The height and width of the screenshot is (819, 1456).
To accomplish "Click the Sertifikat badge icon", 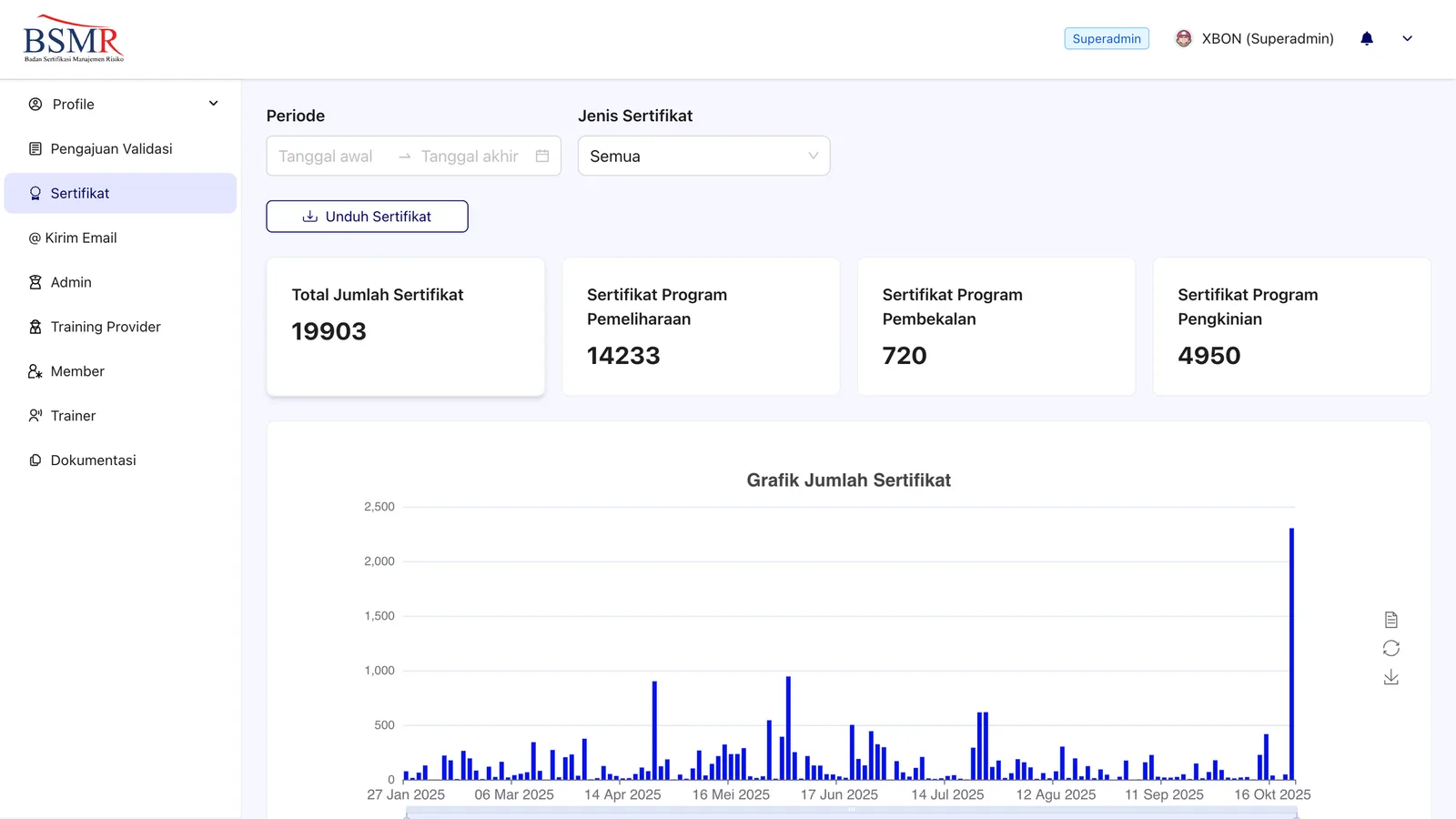I will 35,193.
